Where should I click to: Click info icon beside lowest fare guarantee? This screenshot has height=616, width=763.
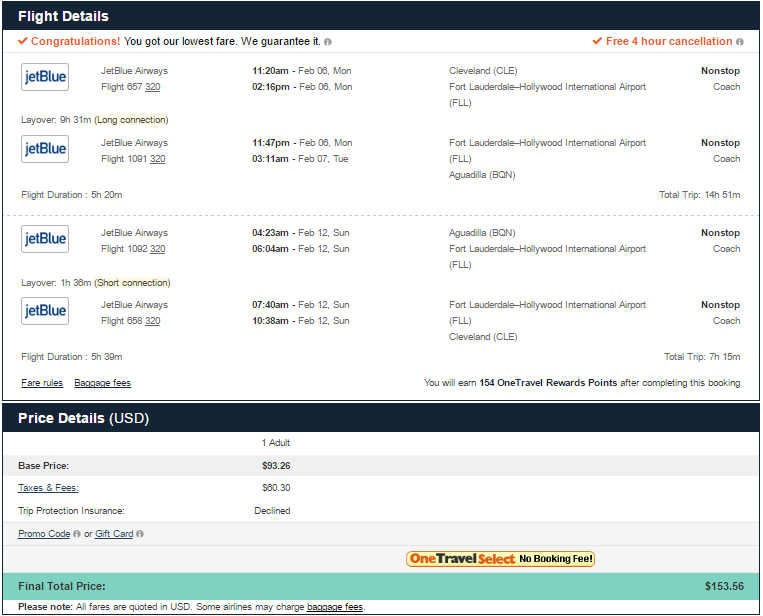328,42
